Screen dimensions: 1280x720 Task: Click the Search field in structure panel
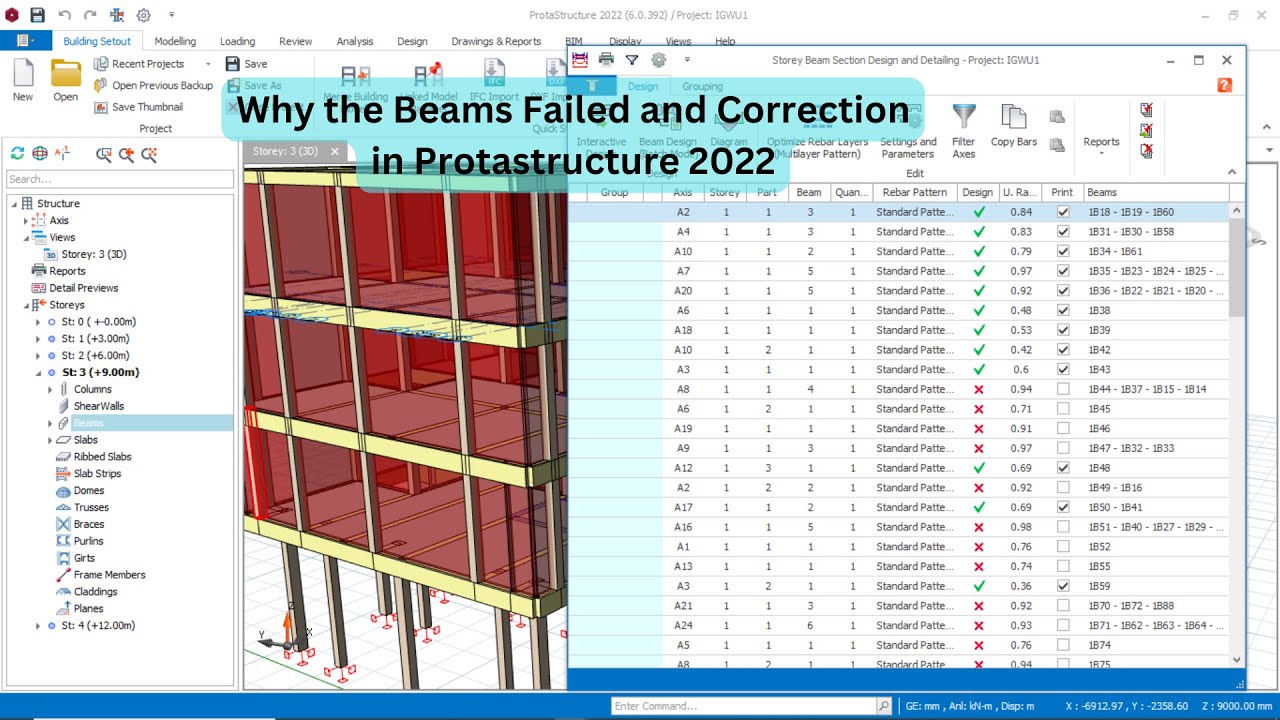click(x=120, y=179)
